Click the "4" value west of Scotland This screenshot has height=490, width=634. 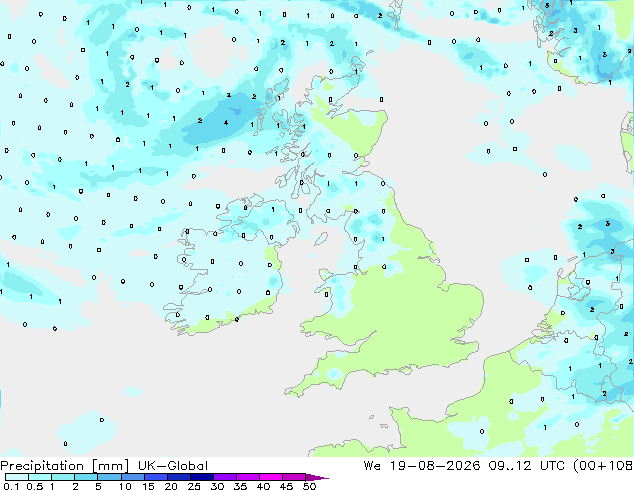(x=226, y=122)
